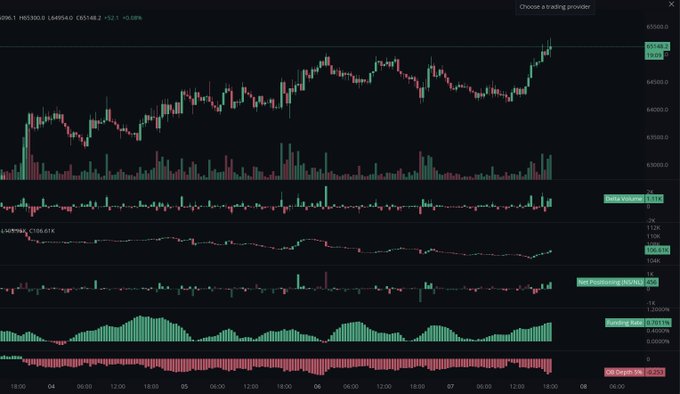Click the 63500.0 price axis label

(x=657, y=137)
